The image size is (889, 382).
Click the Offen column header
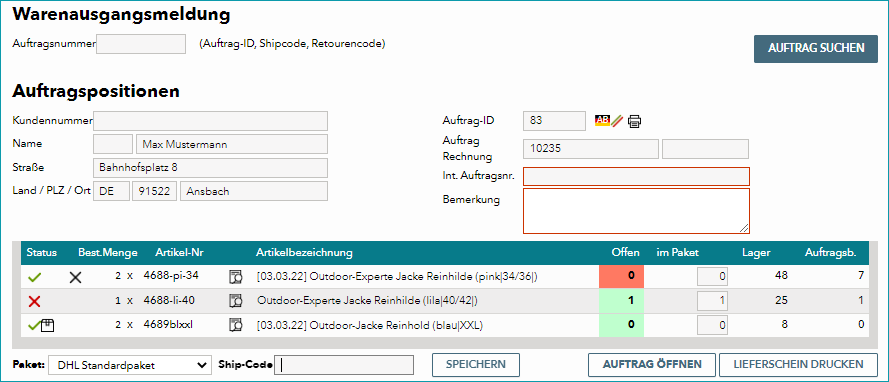626,252
